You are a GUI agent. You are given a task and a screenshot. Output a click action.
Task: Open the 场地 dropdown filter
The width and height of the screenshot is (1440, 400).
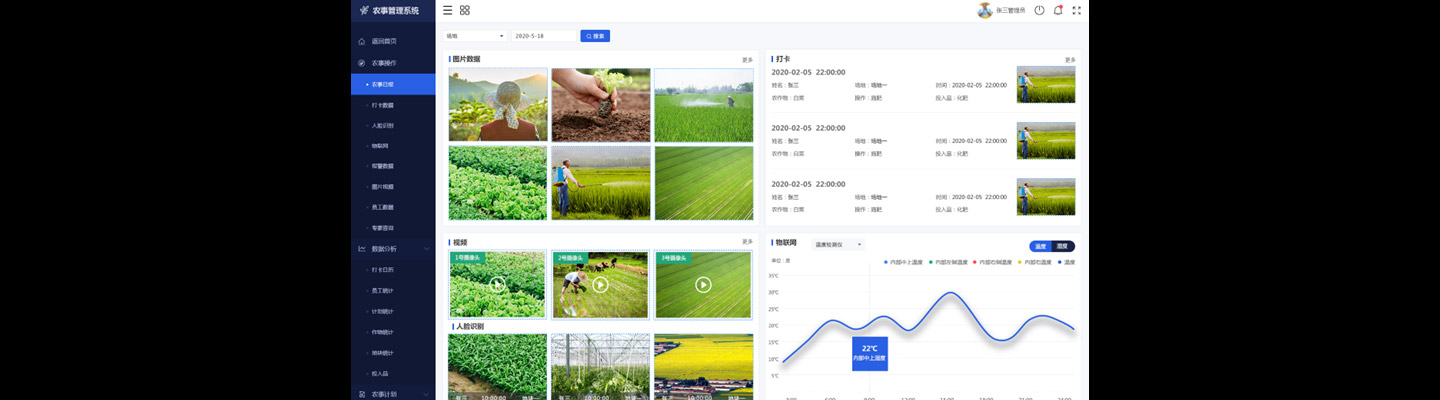point(476,36)
